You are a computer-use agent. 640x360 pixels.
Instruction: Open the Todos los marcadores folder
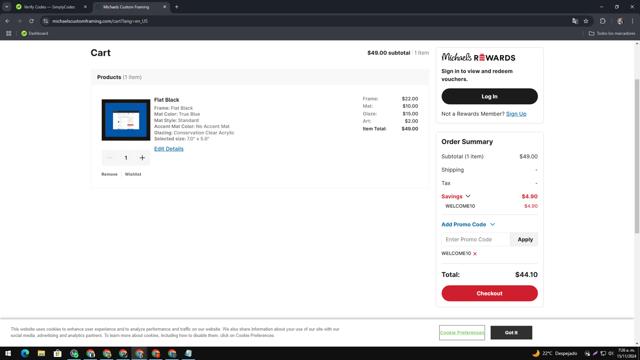point(611,33)
